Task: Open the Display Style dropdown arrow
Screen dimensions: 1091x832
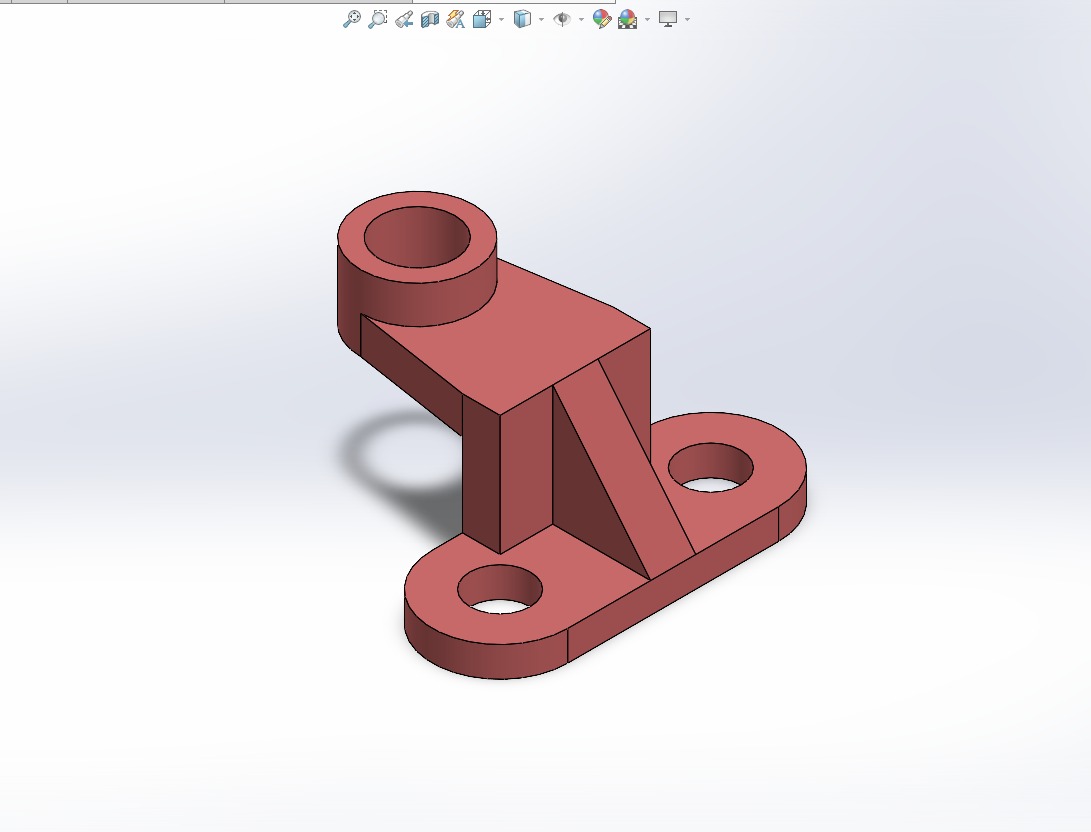Action: click(541, 19)
